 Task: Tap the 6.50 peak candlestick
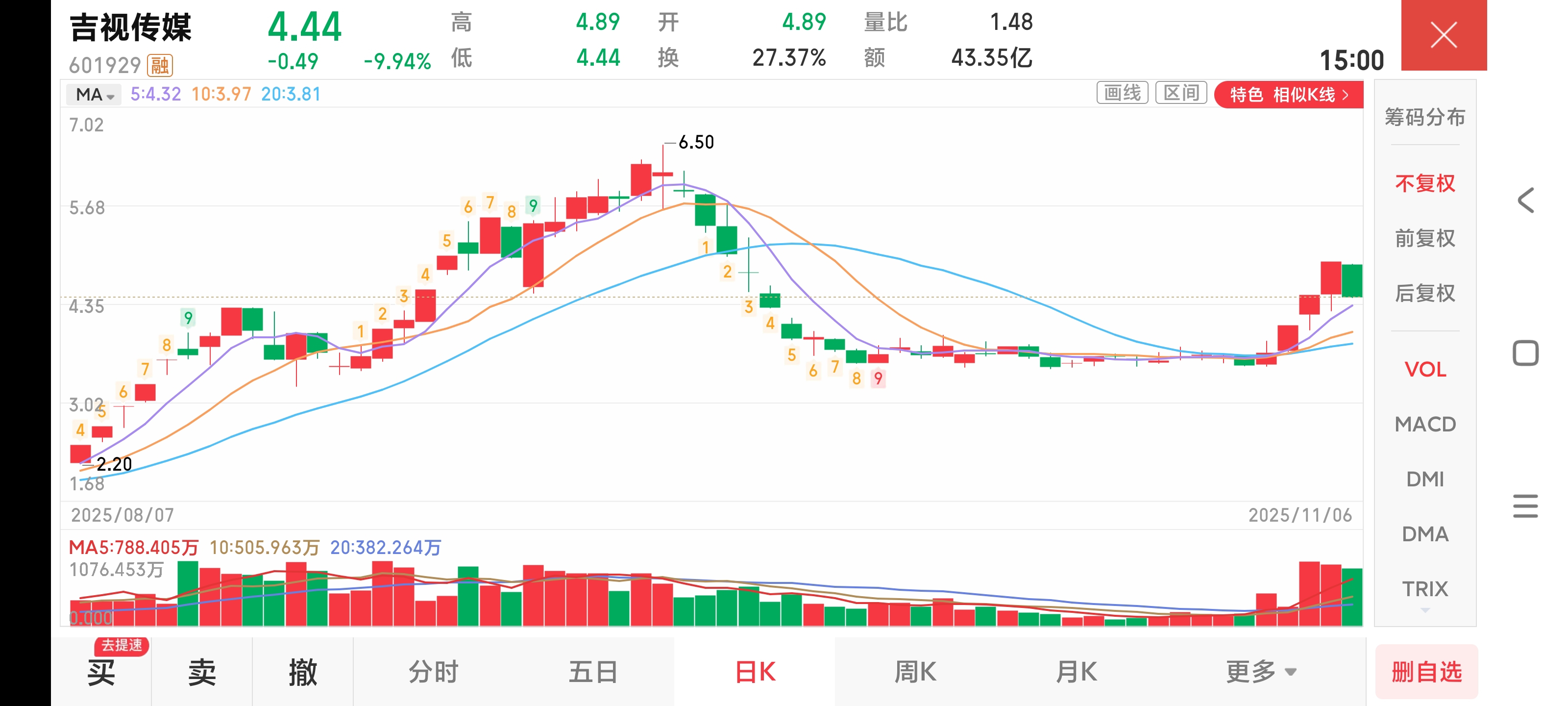663,175
